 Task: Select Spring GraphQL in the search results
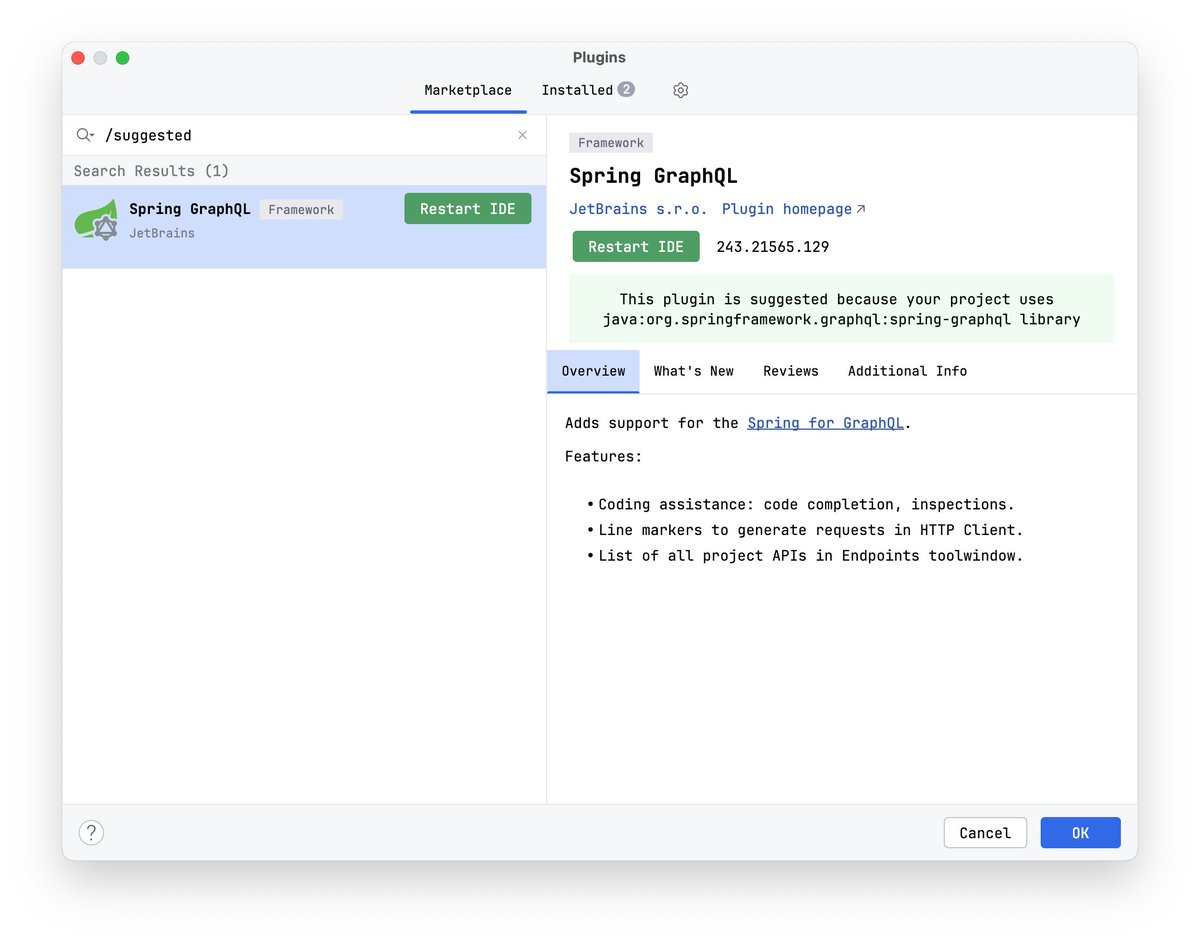tap(304, 227)
